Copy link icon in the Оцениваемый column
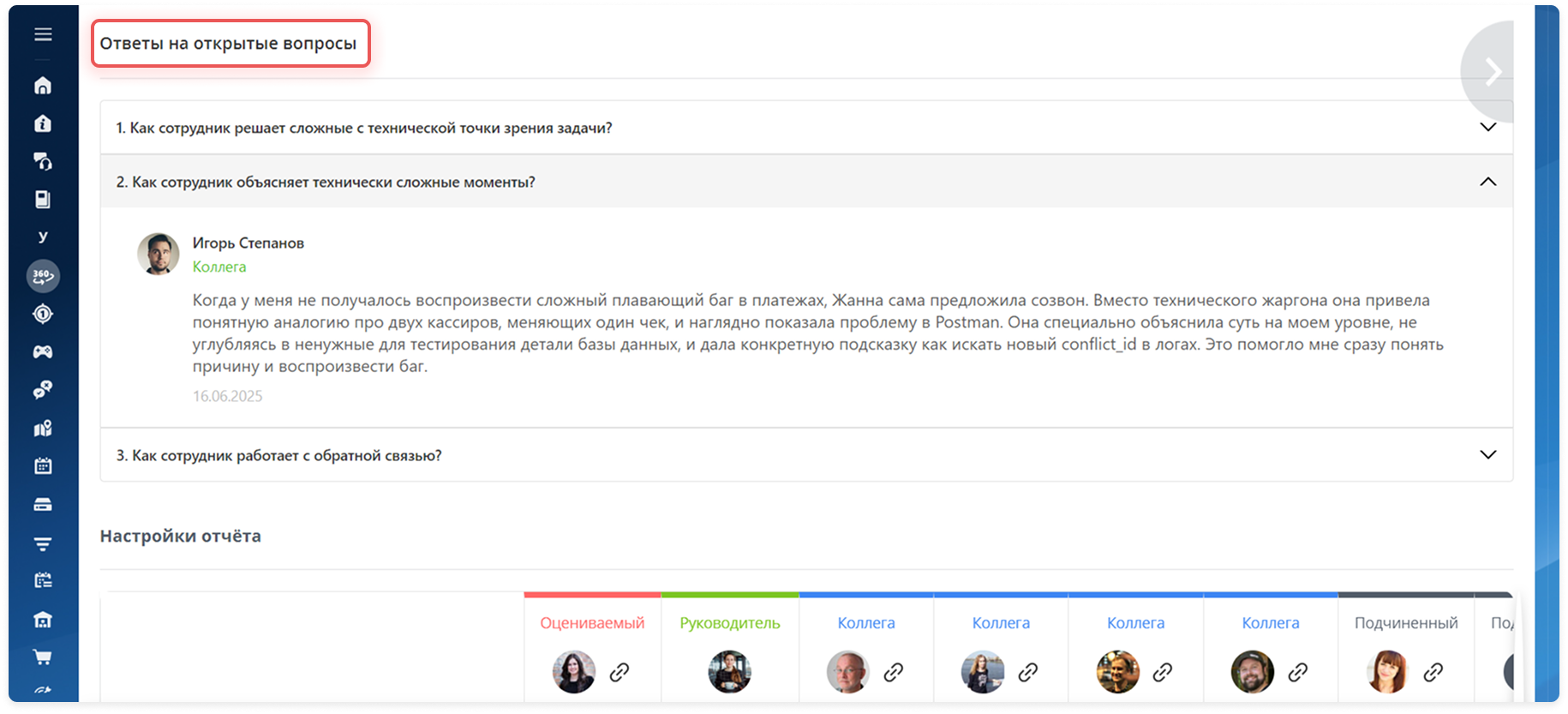 tap(619, 672)
